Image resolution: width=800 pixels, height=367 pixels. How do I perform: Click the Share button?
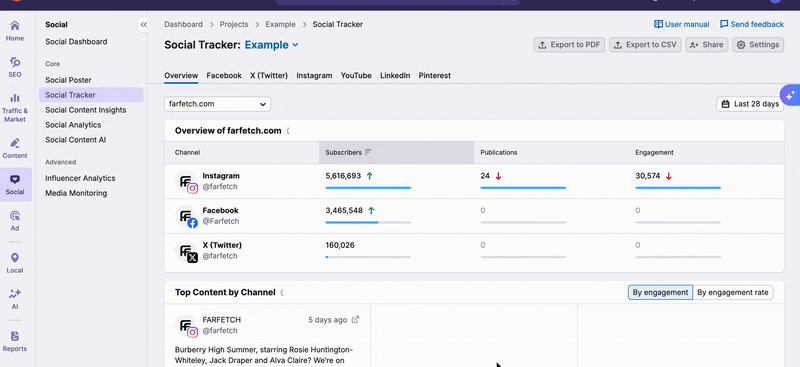pos(707,45)
